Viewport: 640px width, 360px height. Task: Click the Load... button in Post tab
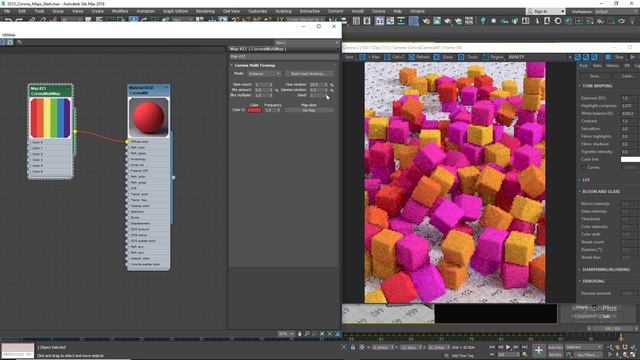(626, 76)
